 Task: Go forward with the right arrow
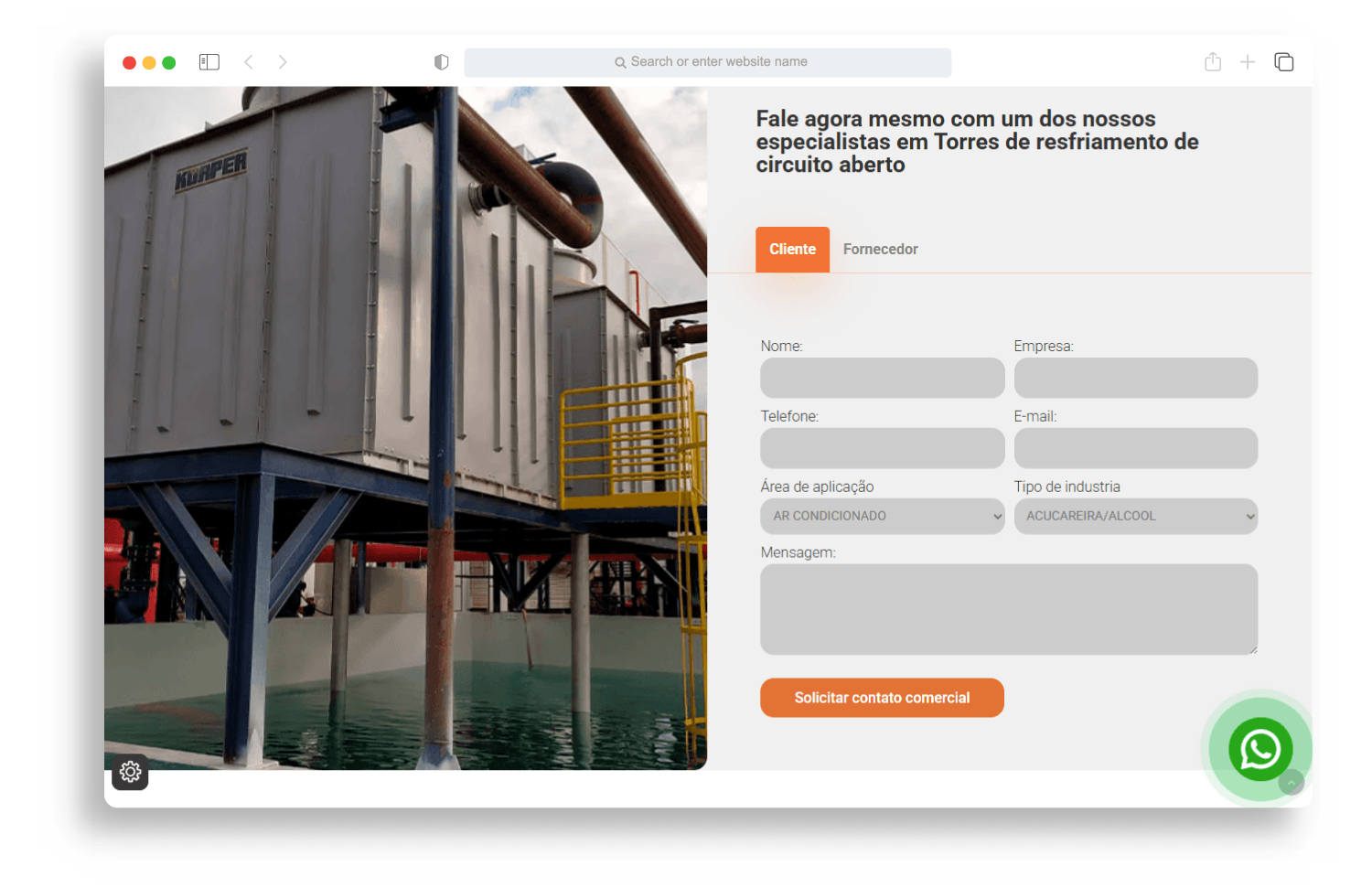(x=283, y=62)
